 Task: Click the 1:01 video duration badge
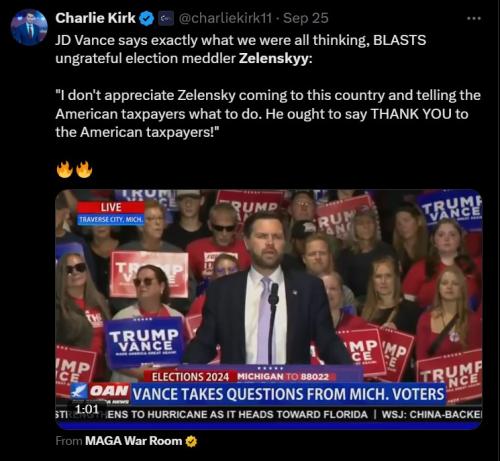pyautogui.click(x=87, y=409)
